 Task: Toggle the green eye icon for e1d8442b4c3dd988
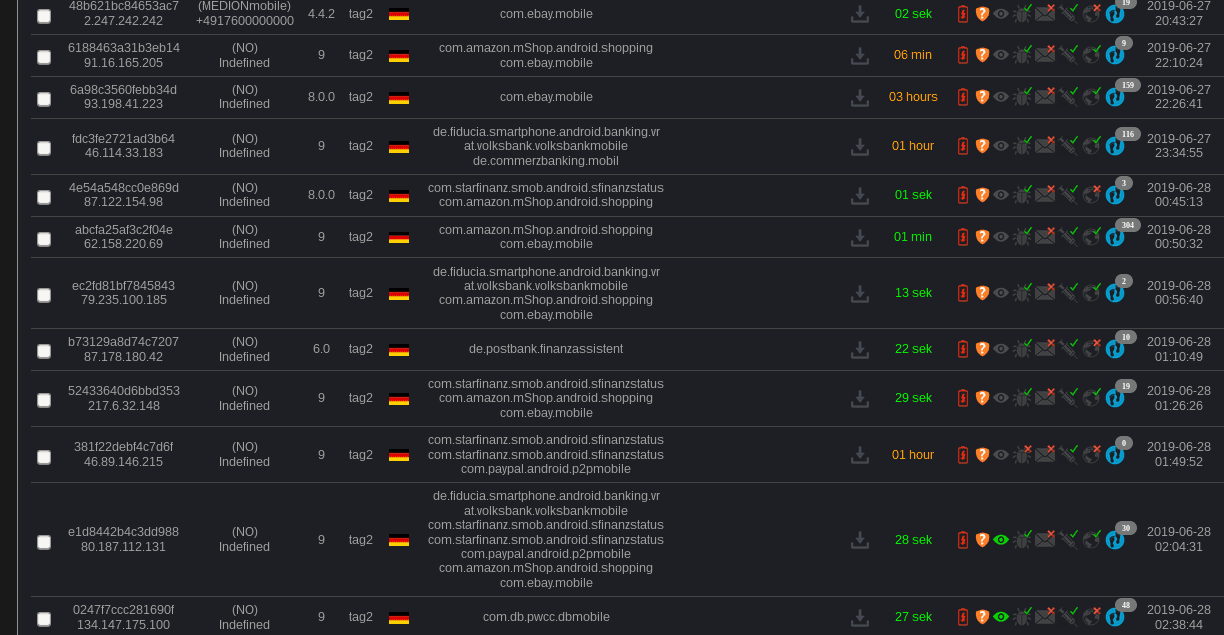pos(1001,540)
